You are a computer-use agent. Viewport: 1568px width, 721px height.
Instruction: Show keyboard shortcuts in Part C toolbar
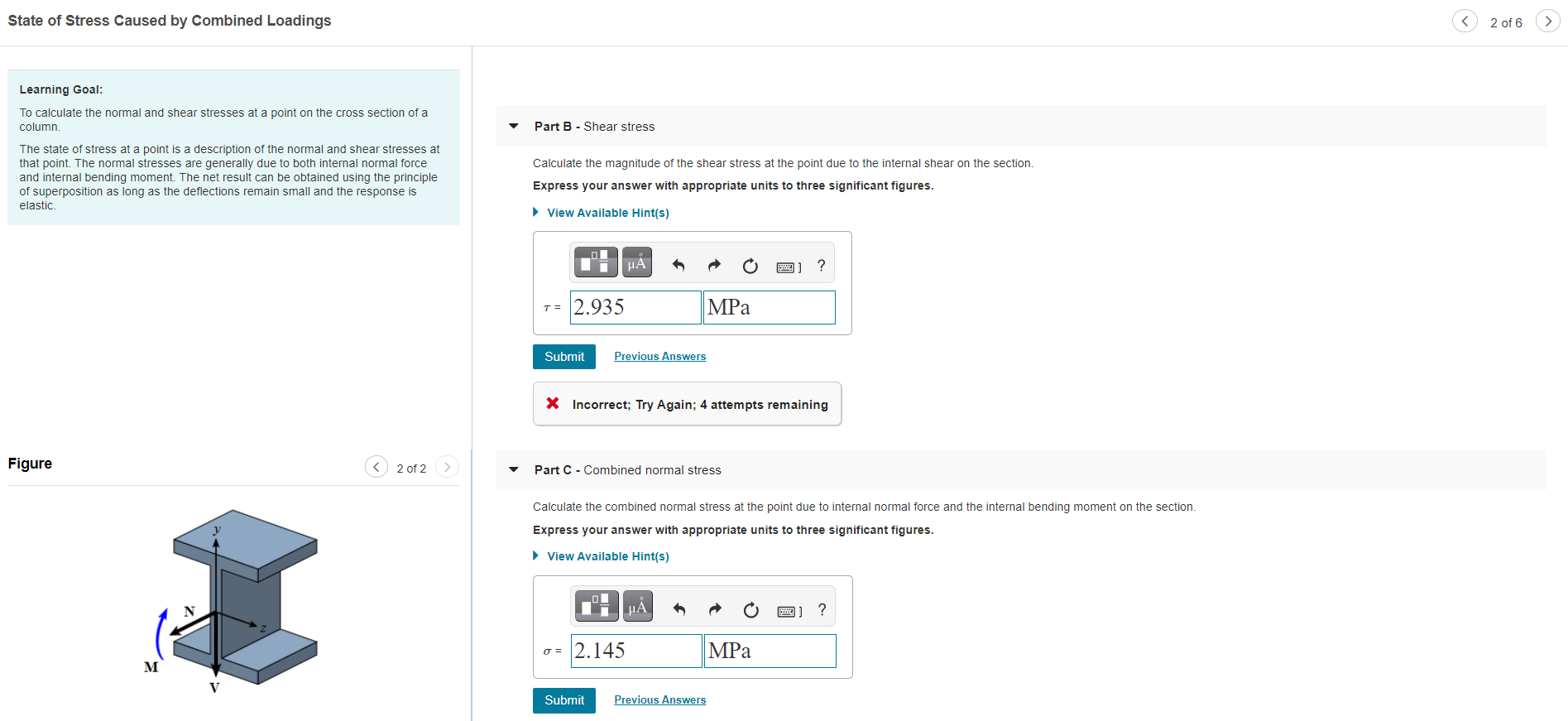point(789,611)
